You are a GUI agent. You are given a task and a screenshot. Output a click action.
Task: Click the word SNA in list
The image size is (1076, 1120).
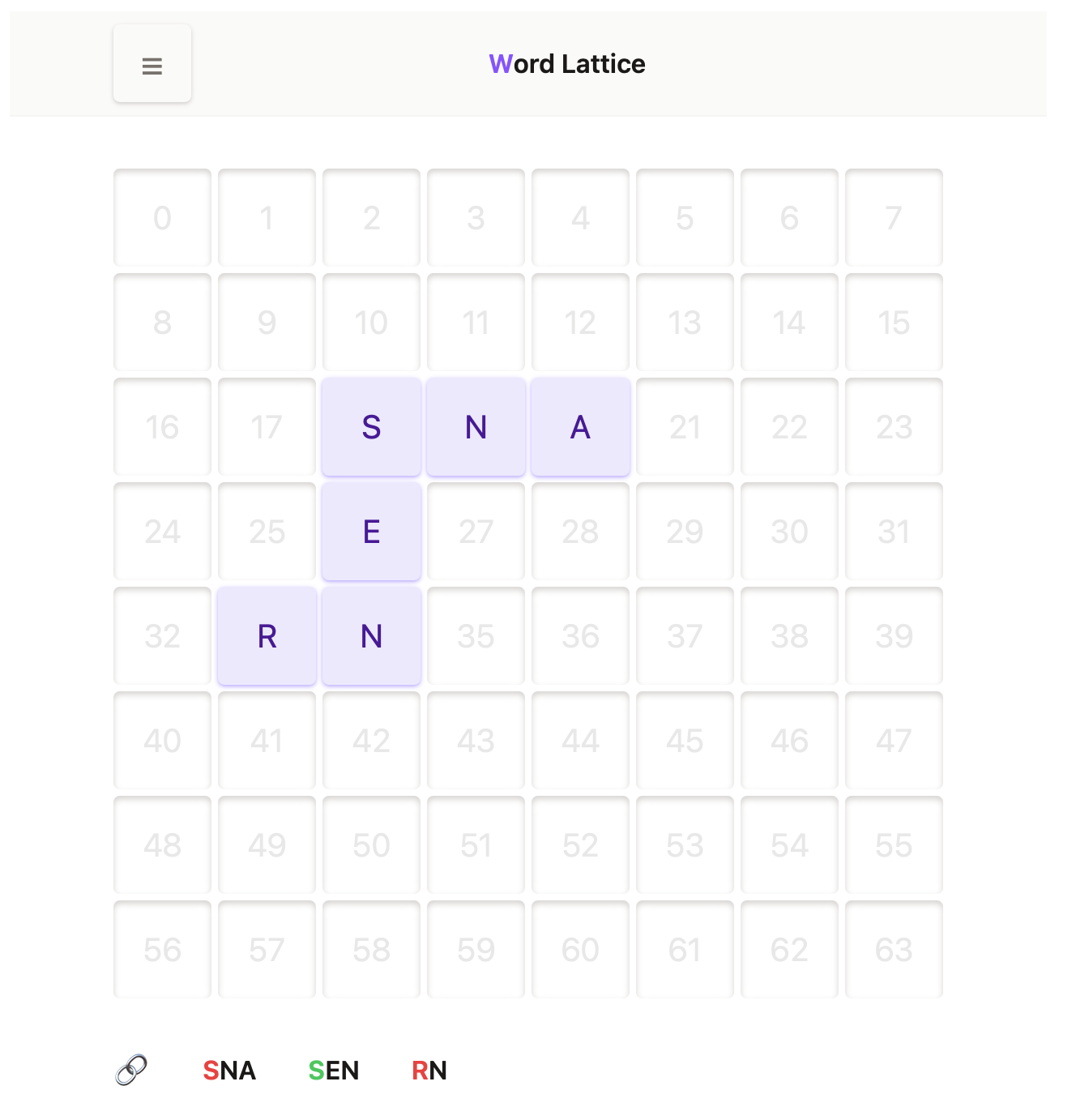(229, 1071)
